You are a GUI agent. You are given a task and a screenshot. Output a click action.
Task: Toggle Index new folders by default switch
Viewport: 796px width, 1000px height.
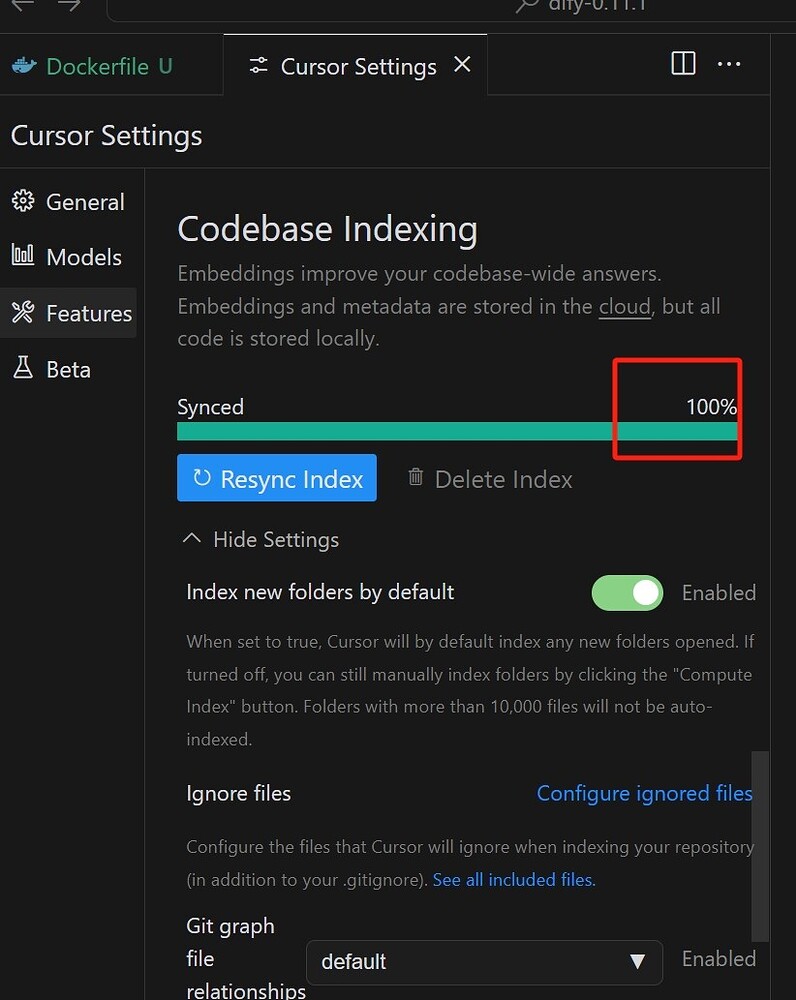[x=627, y=593]
